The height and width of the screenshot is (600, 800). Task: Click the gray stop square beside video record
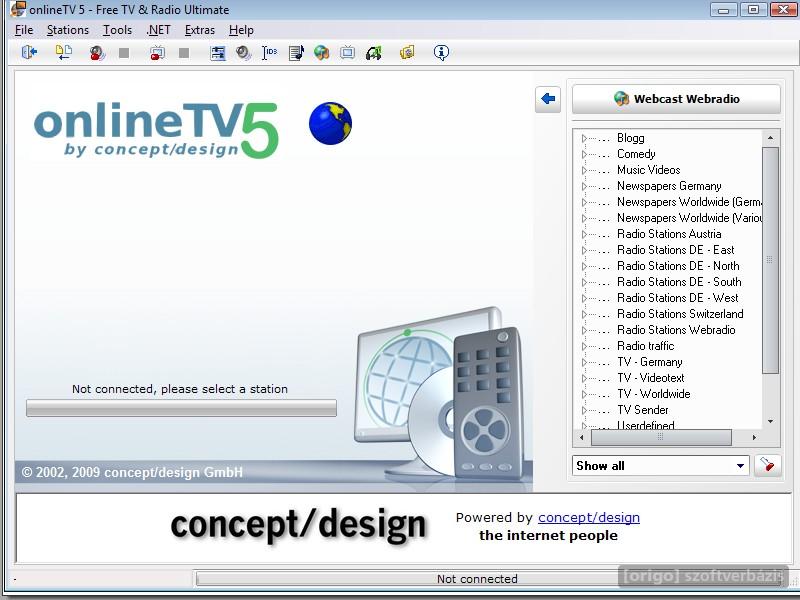coord(184,53)
